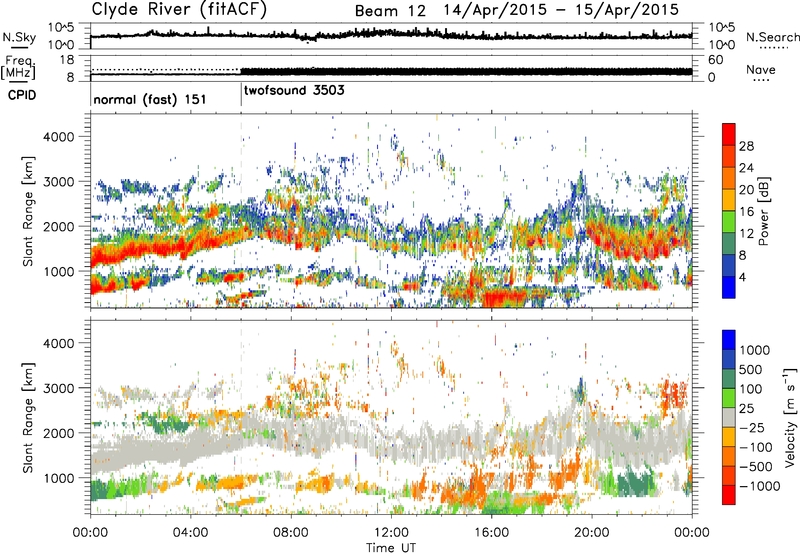The width and height of the screenshot is (800, 554).
Task: Click the dotted line sample under Nave
Action: (761, 80)
